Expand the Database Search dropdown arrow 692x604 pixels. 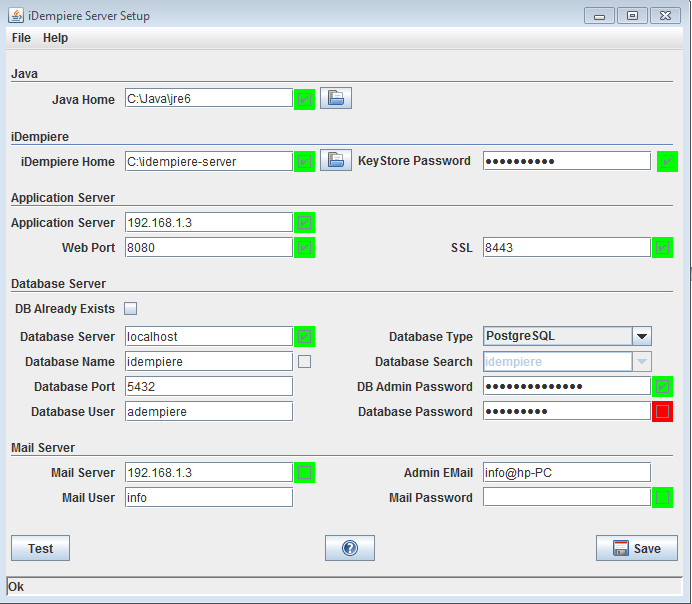point(642,362)
